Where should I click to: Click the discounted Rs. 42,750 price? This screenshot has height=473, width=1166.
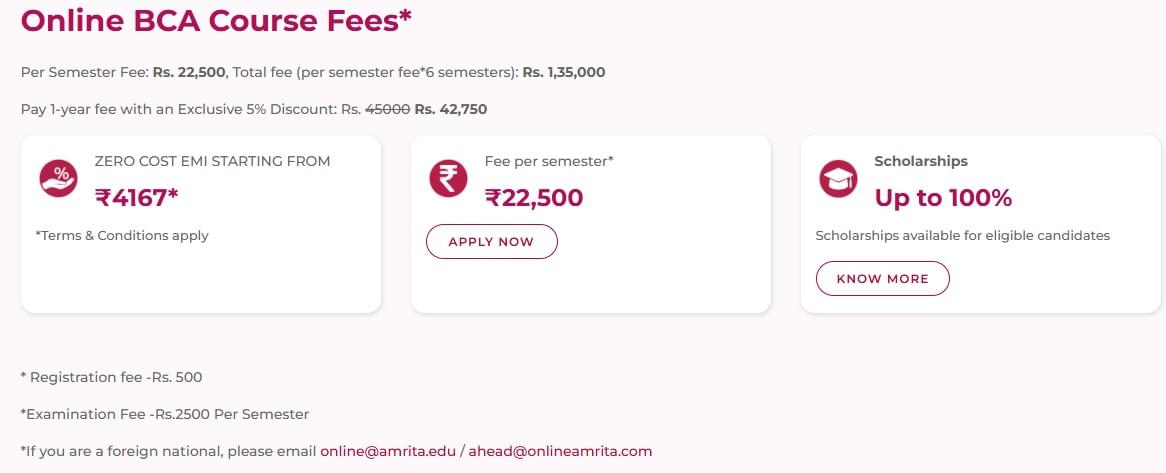coord(451,109)
